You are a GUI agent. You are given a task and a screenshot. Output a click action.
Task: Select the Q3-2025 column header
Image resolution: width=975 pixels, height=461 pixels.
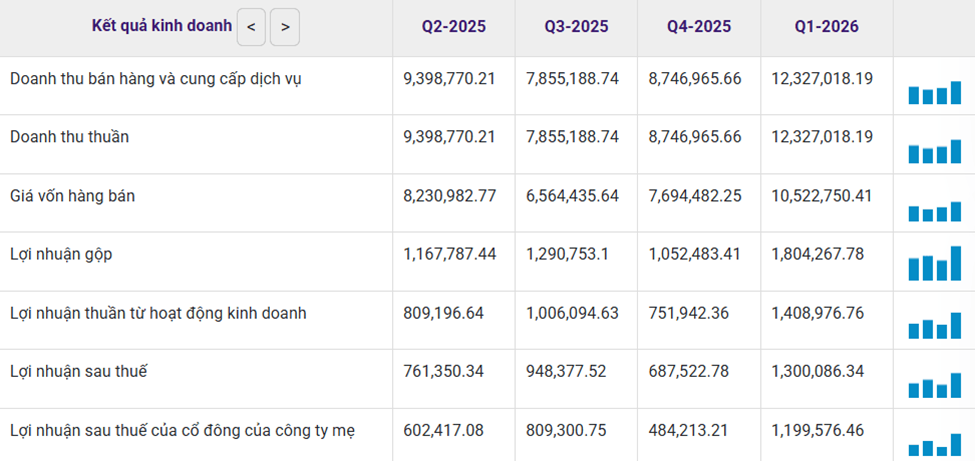pyautogui.click(x=576, y=27)
